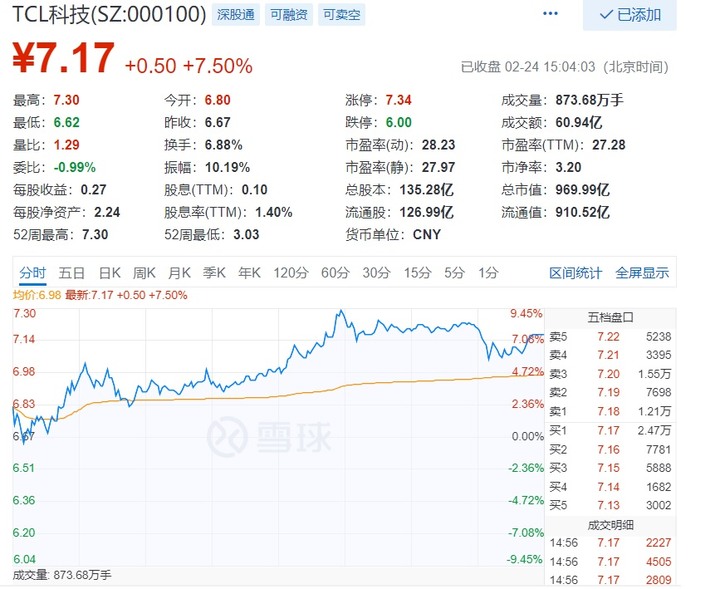Screen dimensions: 720x589
Task: Switch to the 分时 chart tab
Action: 33,273
